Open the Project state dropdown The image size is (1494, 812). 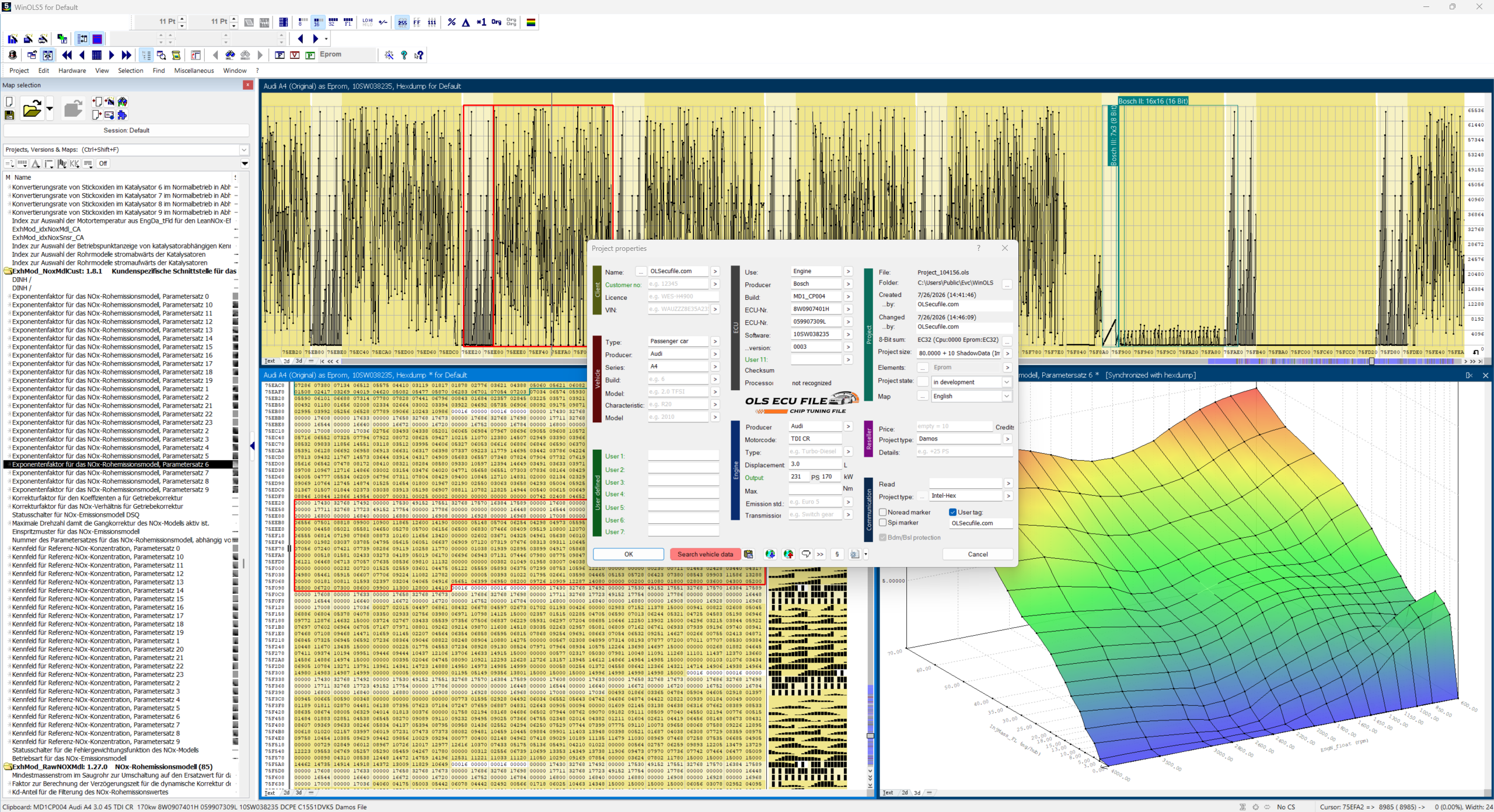[x=972, y=382]
